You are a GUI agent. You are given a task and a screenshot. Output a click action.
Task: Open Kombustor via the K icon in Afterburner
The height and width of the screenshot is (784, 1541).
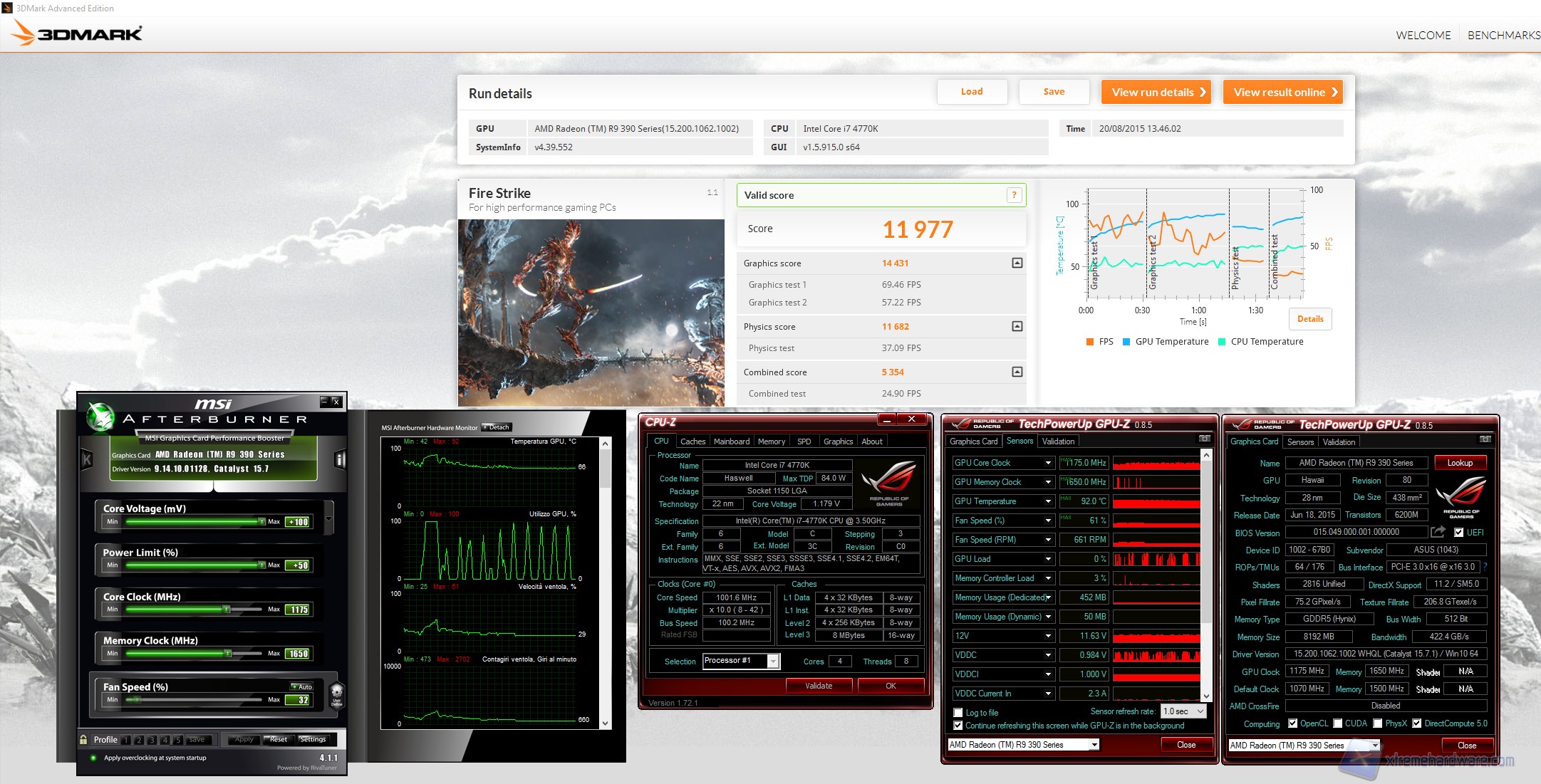(x=87, y=461)
